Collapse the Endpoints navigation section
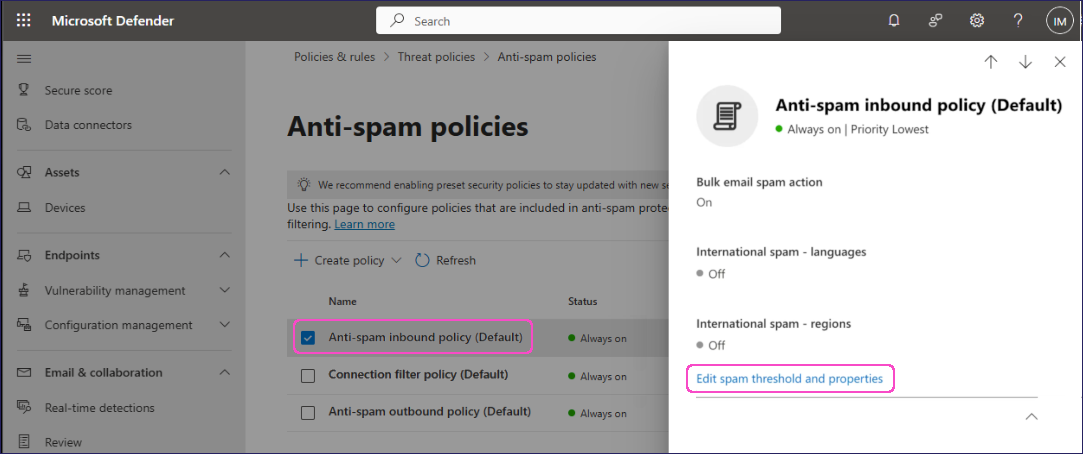1083x454 pixels. click(224, 255)
